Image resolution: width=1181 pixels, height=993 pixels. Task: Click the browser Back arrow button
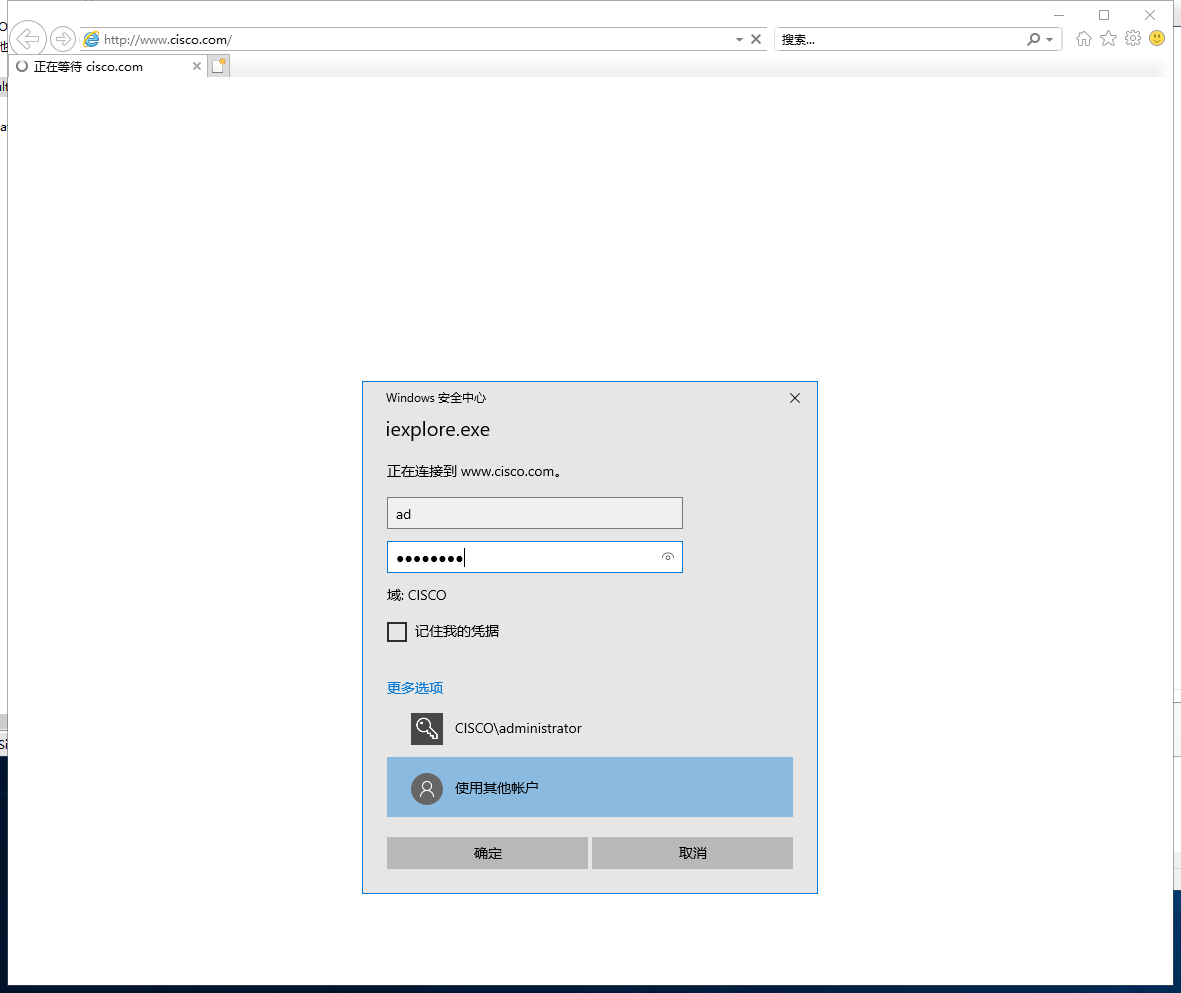[28, 38]
